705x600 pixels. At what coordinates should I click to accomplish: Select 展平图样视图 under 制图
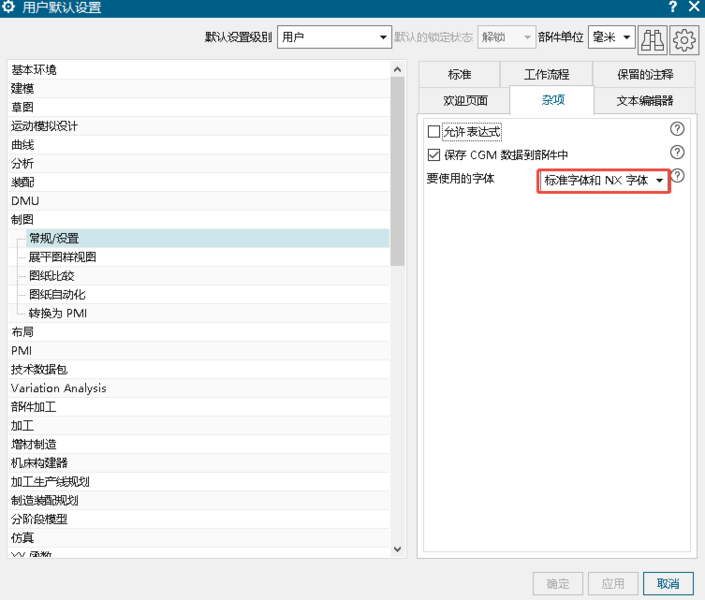[208, 257]
